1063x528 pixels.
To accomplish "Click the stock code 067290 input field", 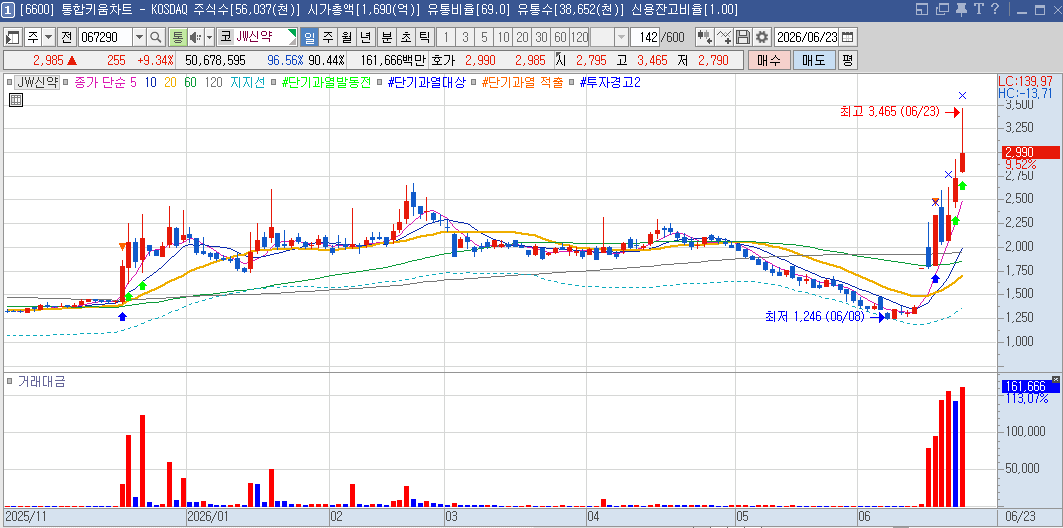I will [105, 37].
